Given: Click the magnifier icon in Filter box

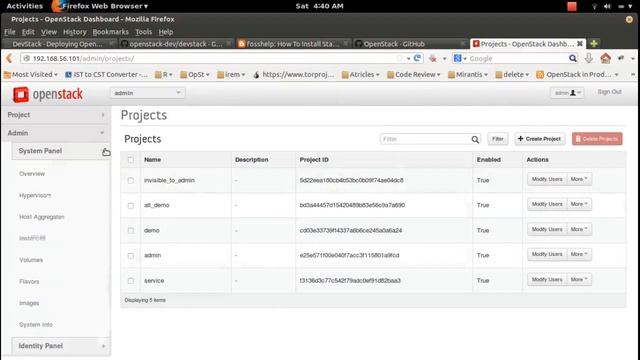Looking at the screenshot, I should (x=475, y=139).
